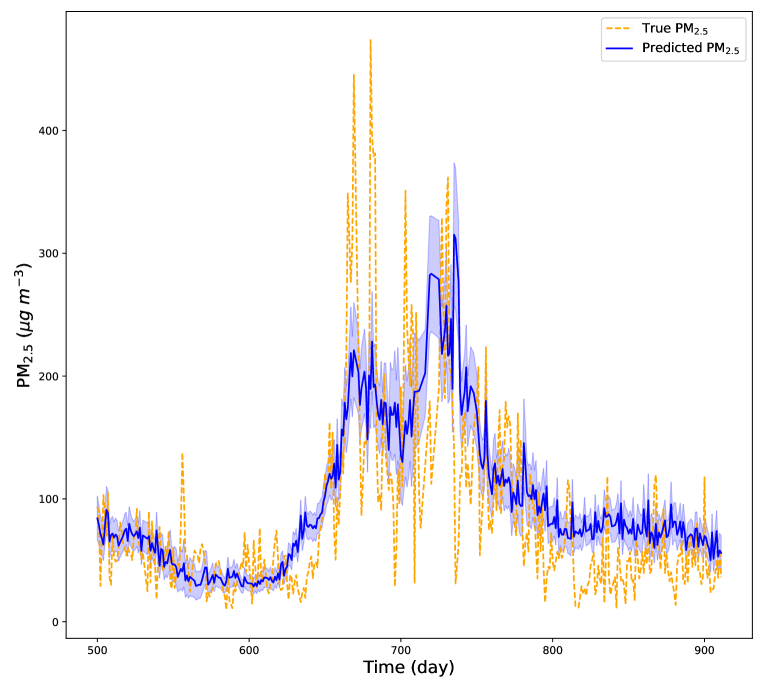
Task: Click the blue predicted peak near 315
Action: tap(455, 235)
